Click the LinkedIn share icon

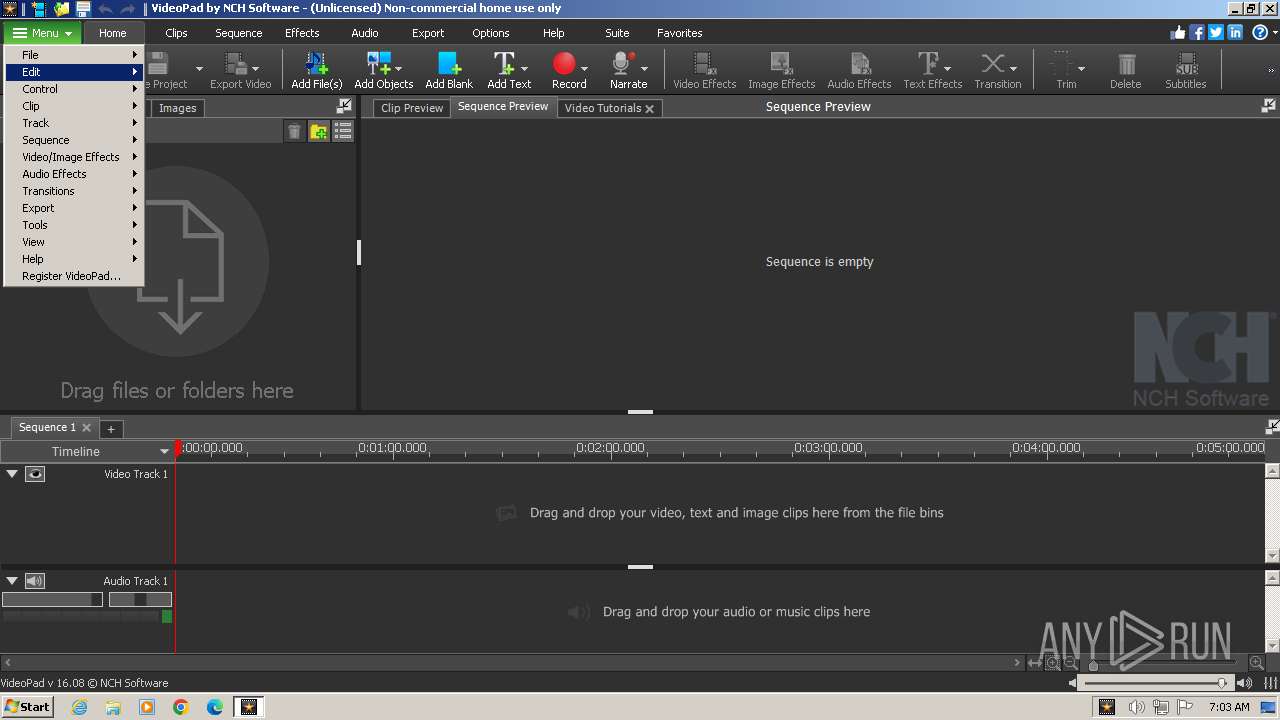click(x=1235, y=32)
